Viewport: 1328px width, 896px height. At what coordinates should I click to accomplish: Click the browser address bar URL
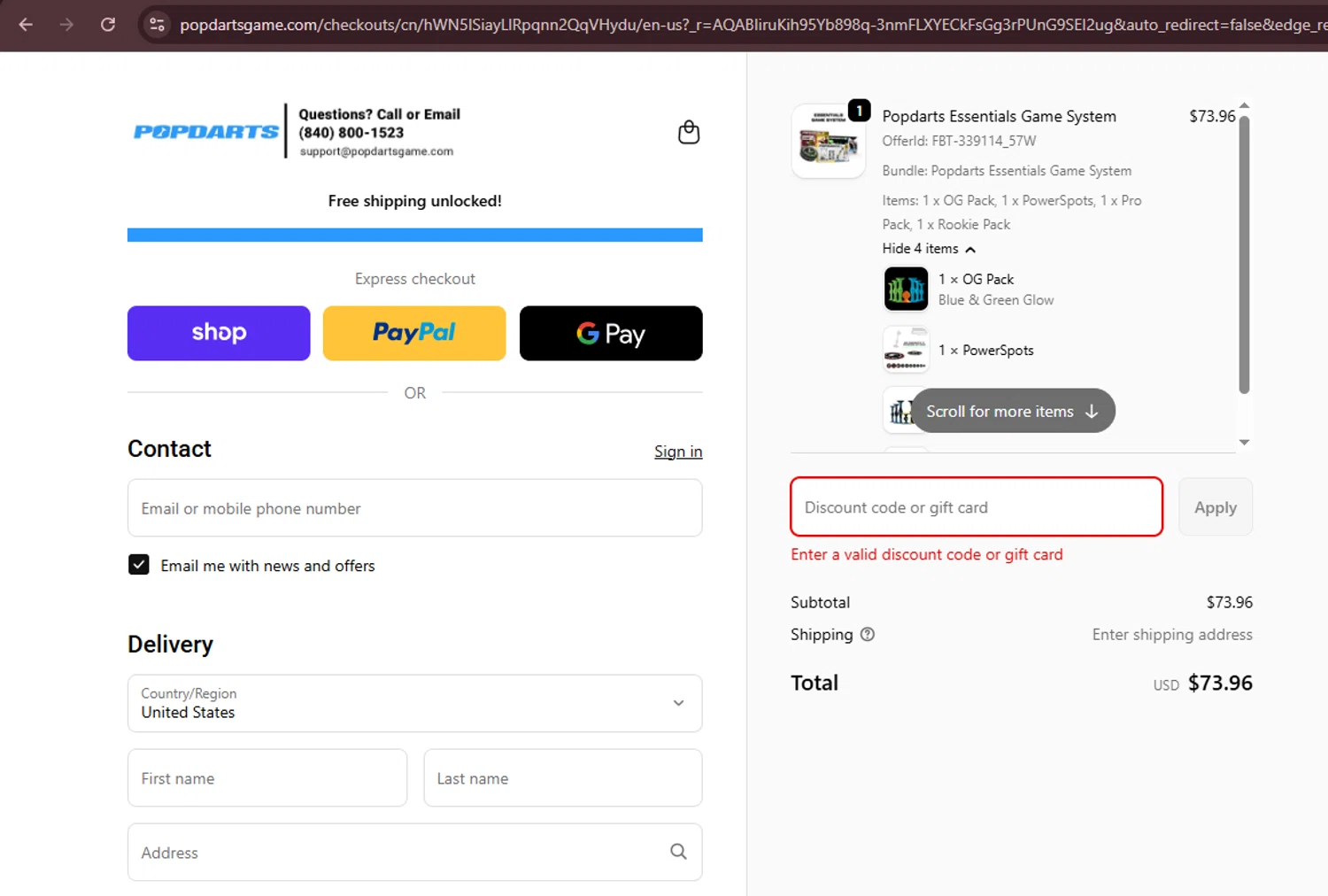(x=753, y=25)
